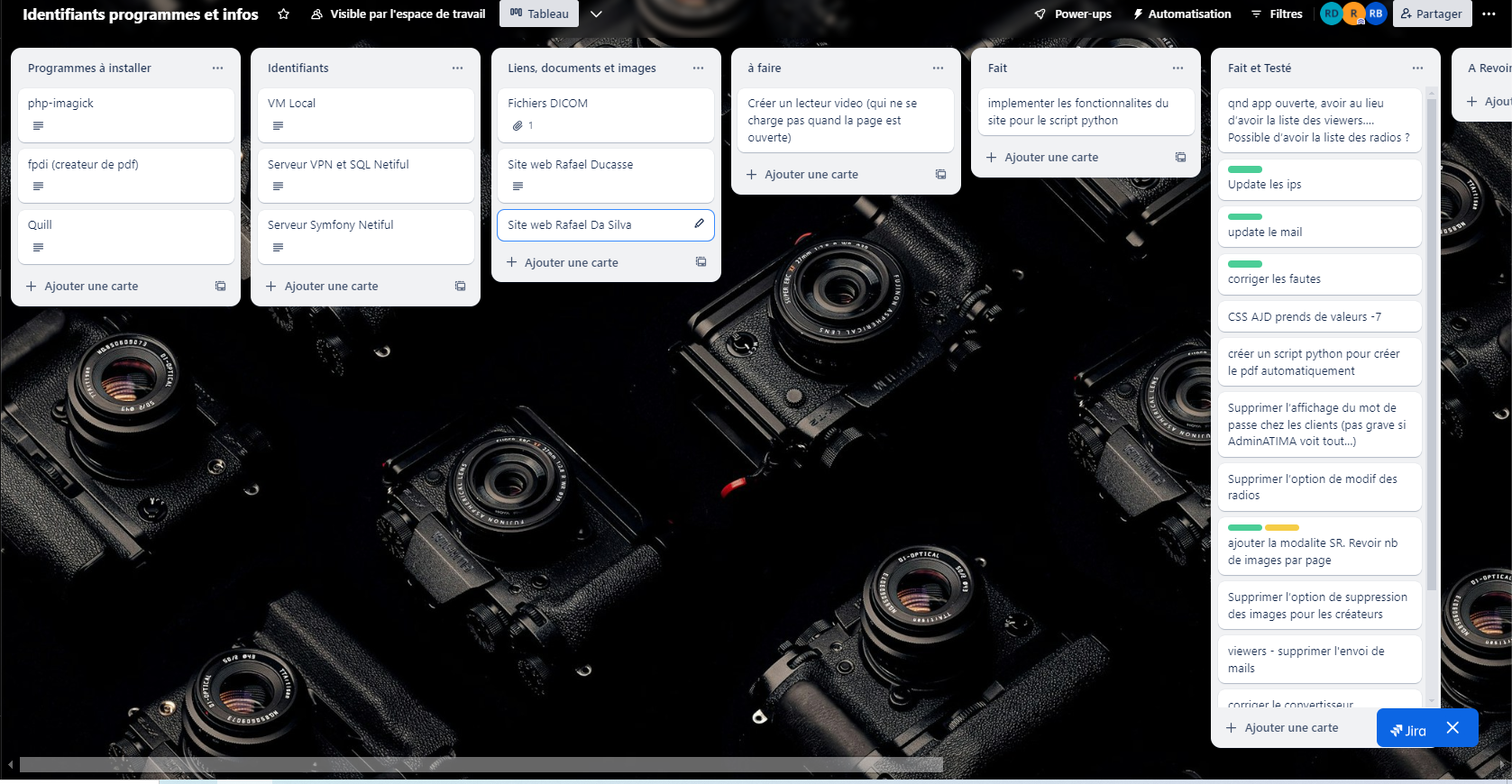Open the Site web Rafael Ducasse card
The width and height of the screenshot is (1512, 784).
pyautogui.click(x=606, y=176)
